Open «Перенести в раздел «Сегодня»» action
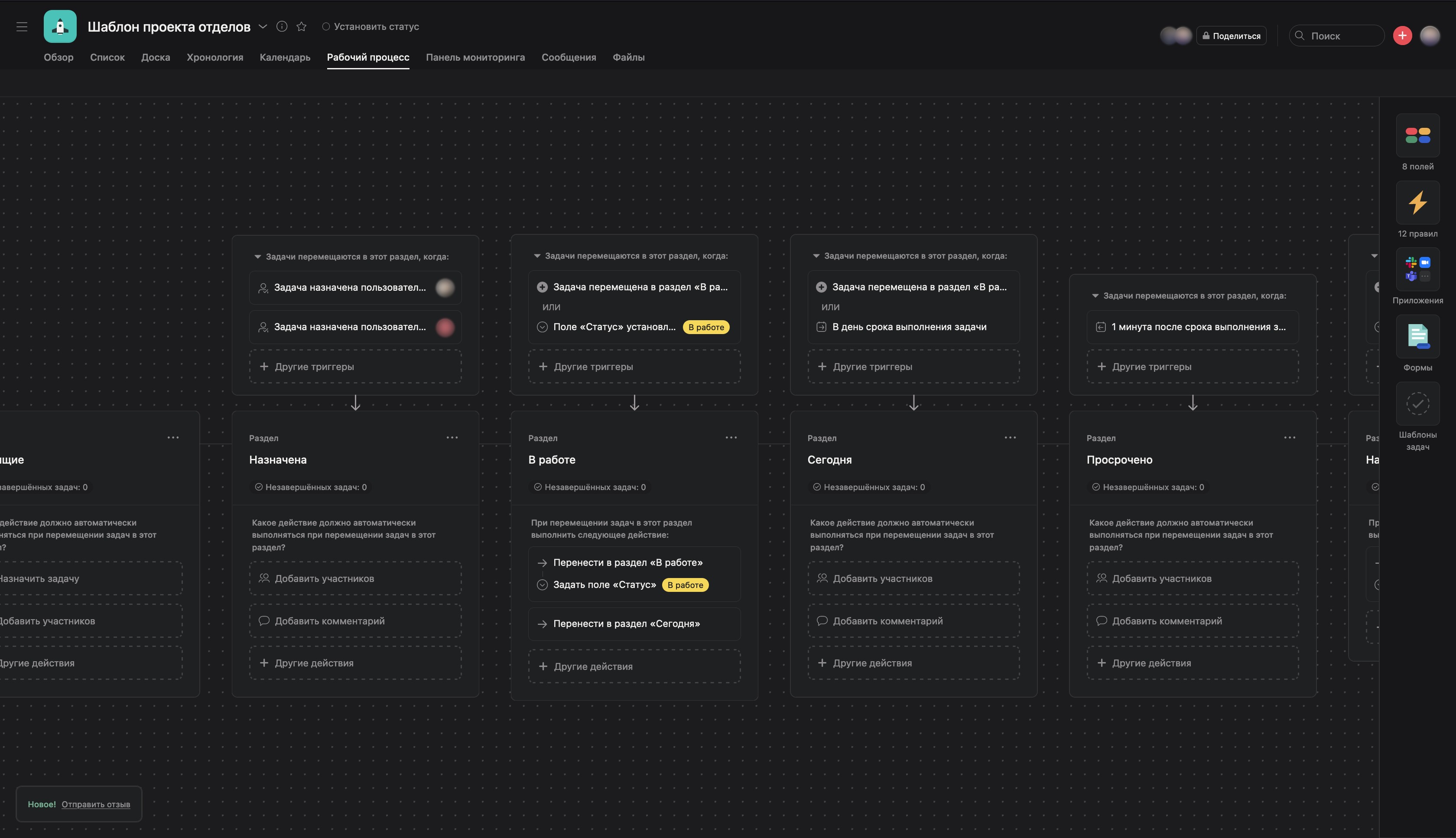Viewport: 1456px width, 838px height. pos(634,624)
